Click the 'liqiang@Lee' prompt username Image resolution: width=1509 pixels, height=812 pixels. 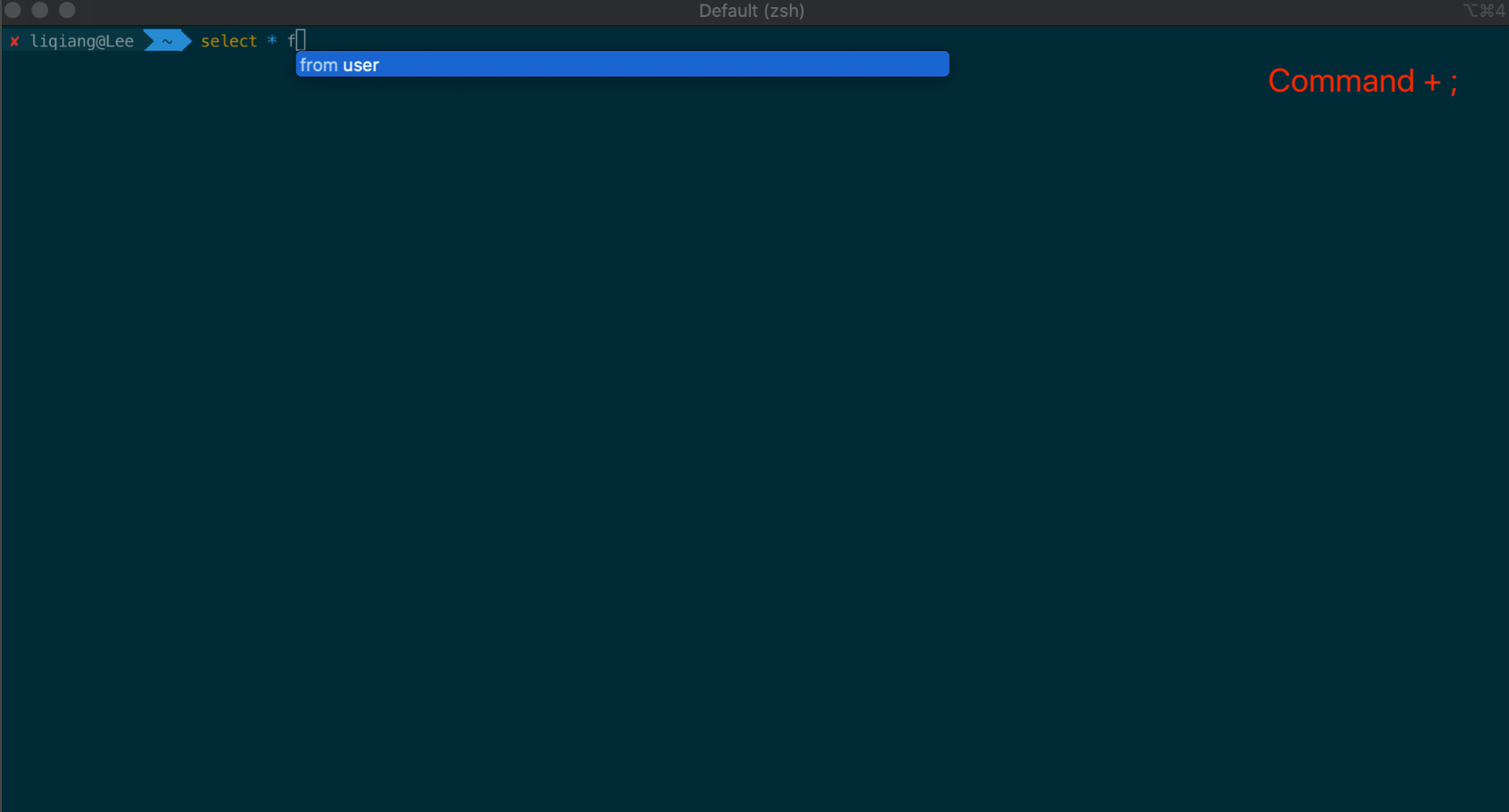(x=82, y=41)
